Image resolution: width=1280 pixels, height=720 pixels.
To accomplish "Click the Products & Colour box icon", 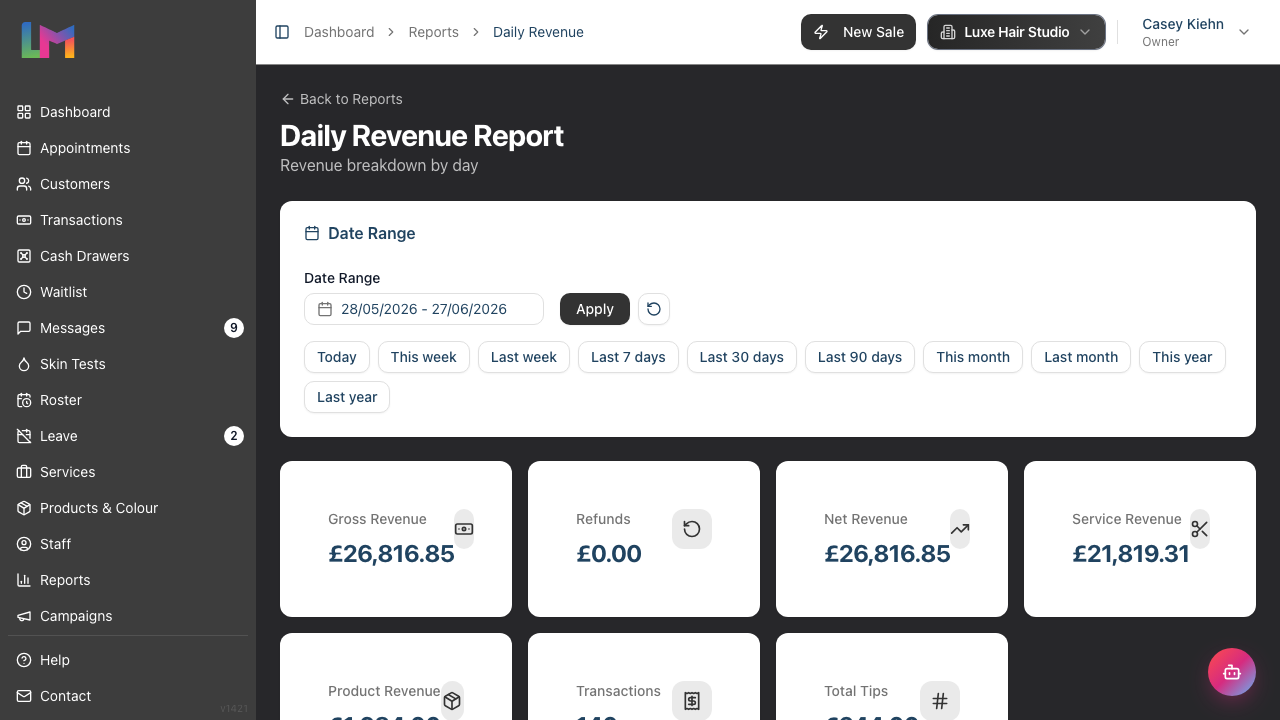I will coord(24,508).
